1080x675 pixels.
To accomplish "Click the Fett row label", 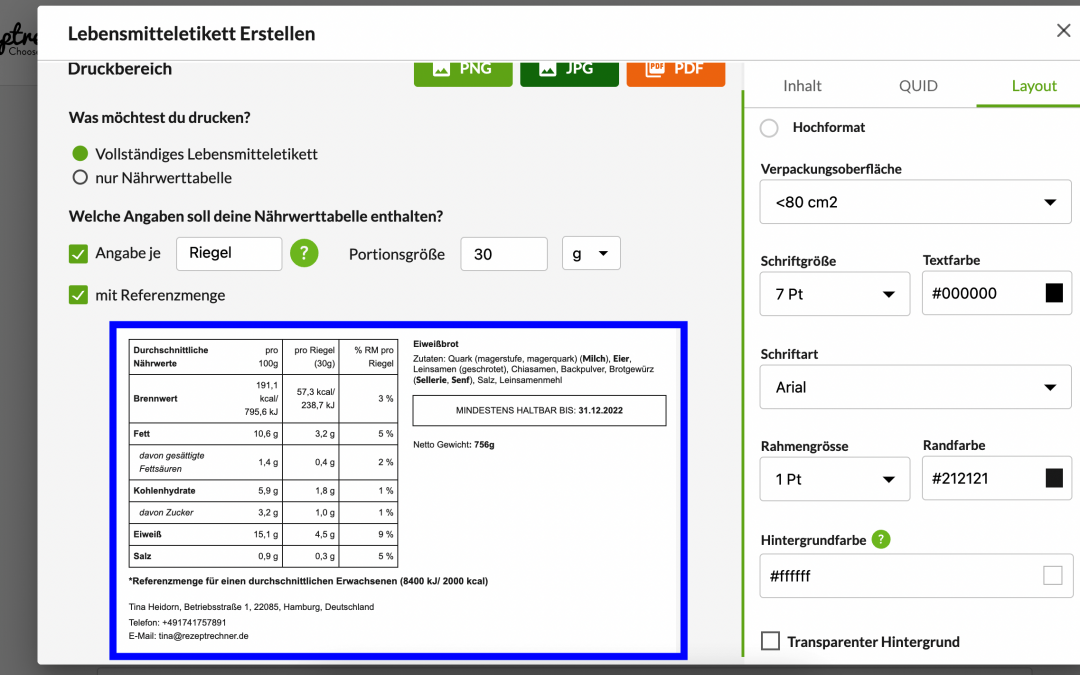I will coord(142,434).
